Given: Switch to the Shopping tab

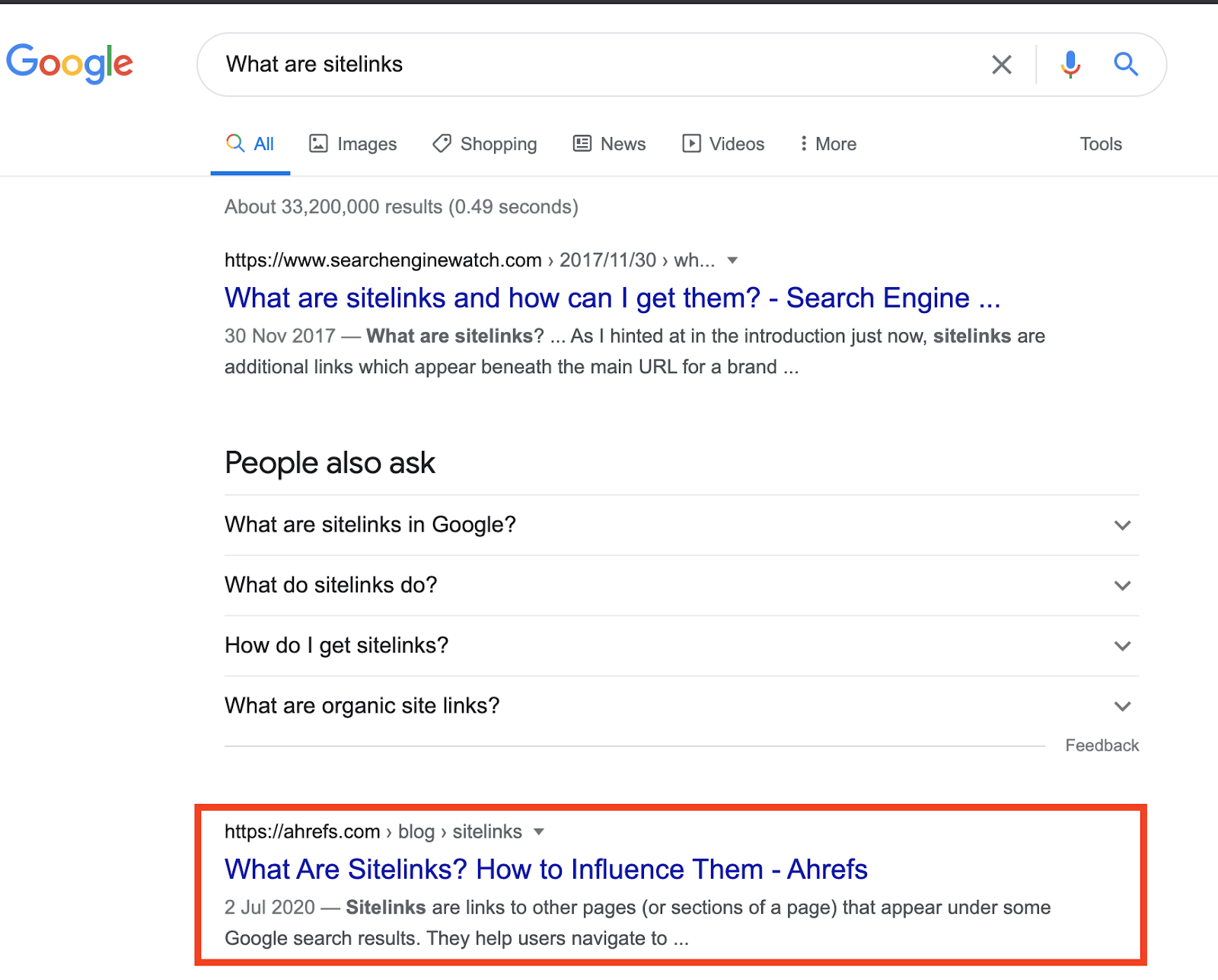Looking at the screenshot, I should (x=485, y=144).
